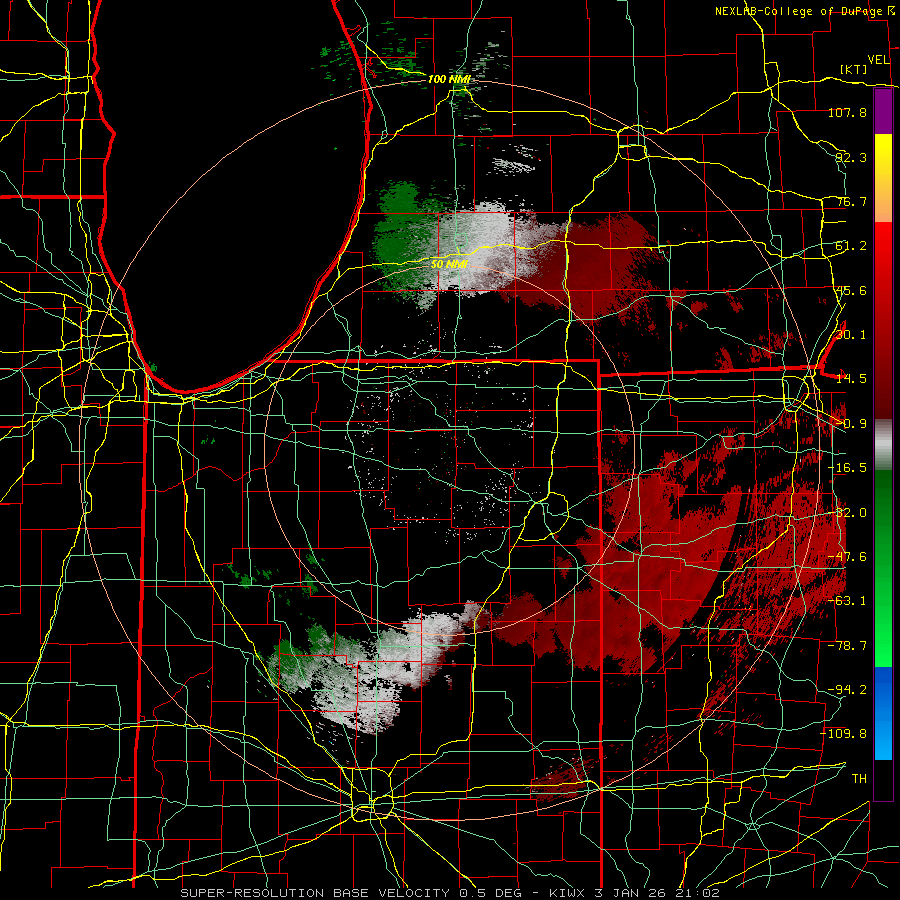Image resolution: width=900 pixels, height=900 pixels.
Task: Click the -0.9 value on velocity scale
Action: pyautogui.click(x=851, y=424)
